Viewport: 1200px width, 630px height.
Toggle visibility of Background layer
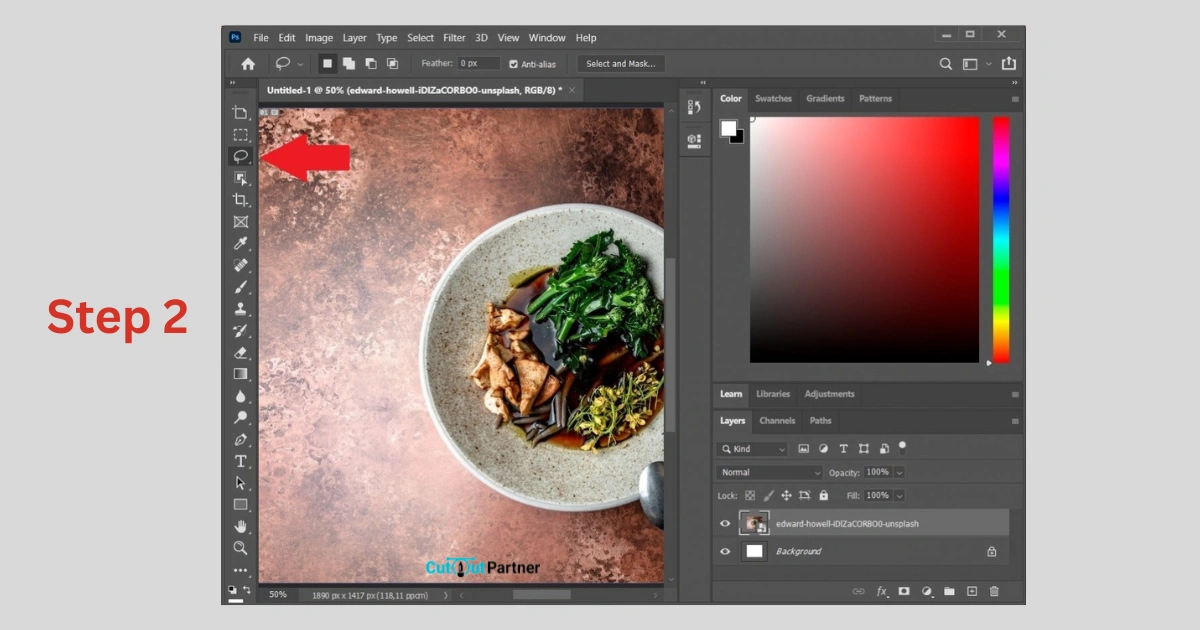pyautogui.click(x=726, y=551)
